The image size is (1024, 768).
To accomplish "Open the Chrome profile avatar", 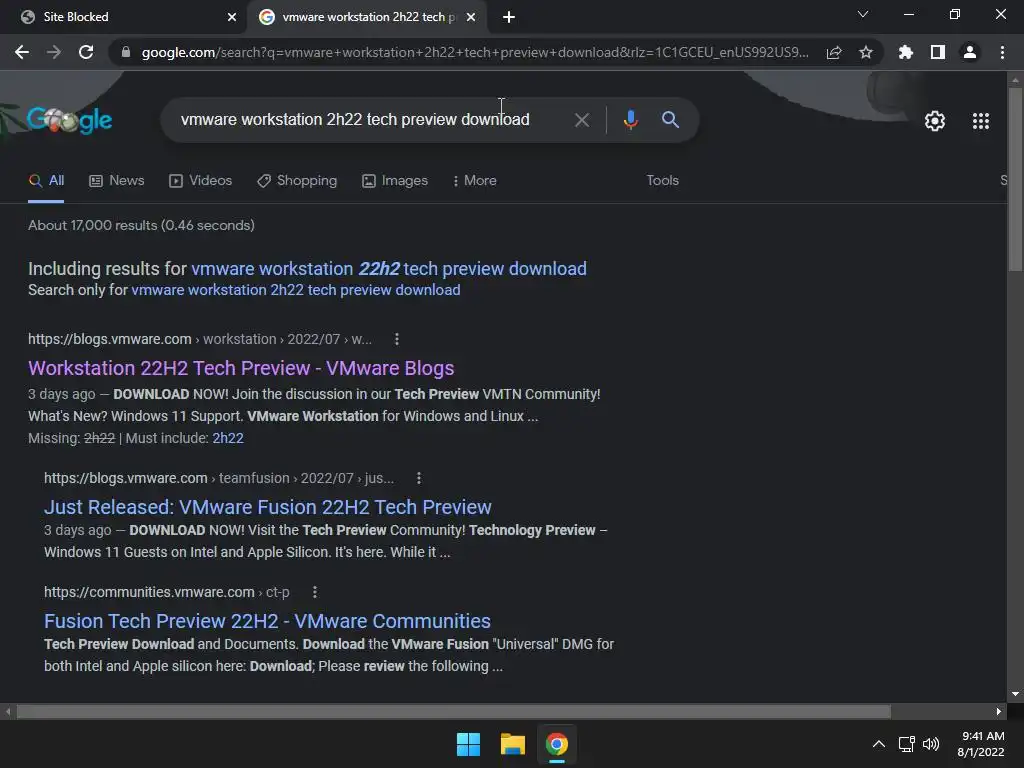I will pos(970,52).
